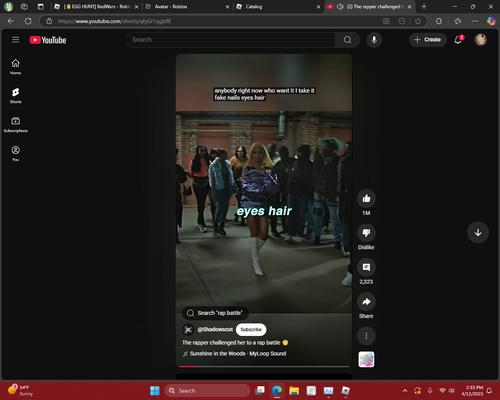Viewport: 500px width, 400px height.
Task: Go to next short with down arrow
Action: click(x=478, y=233)
